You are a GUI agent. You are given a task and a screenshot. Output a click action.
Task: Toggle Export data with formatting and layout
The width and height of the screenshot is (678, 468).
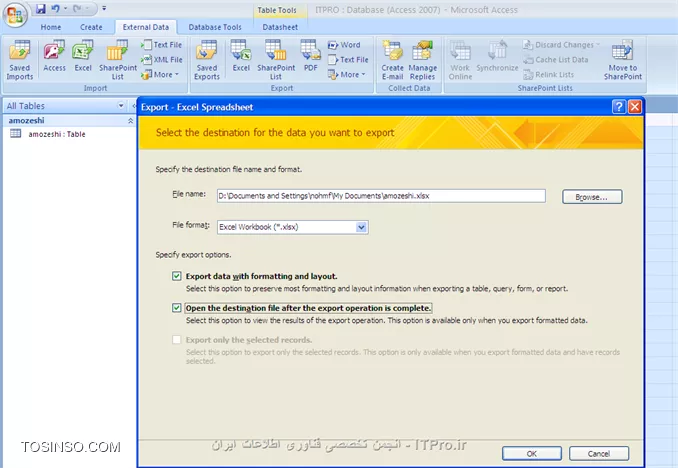176,276
